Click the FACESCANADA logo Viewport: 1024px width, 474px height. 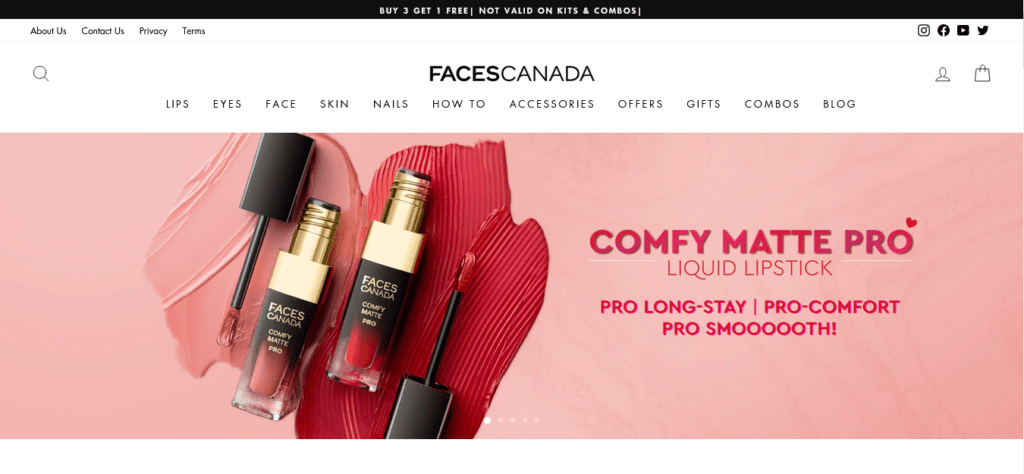[x=511, y=74]
